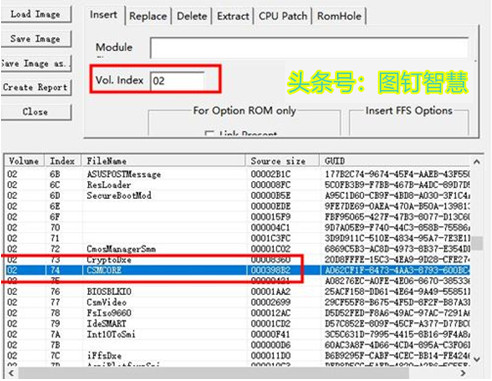Screen dimensions: 492x381
Task: Click the Load Image button
Action: coord(35,14)
